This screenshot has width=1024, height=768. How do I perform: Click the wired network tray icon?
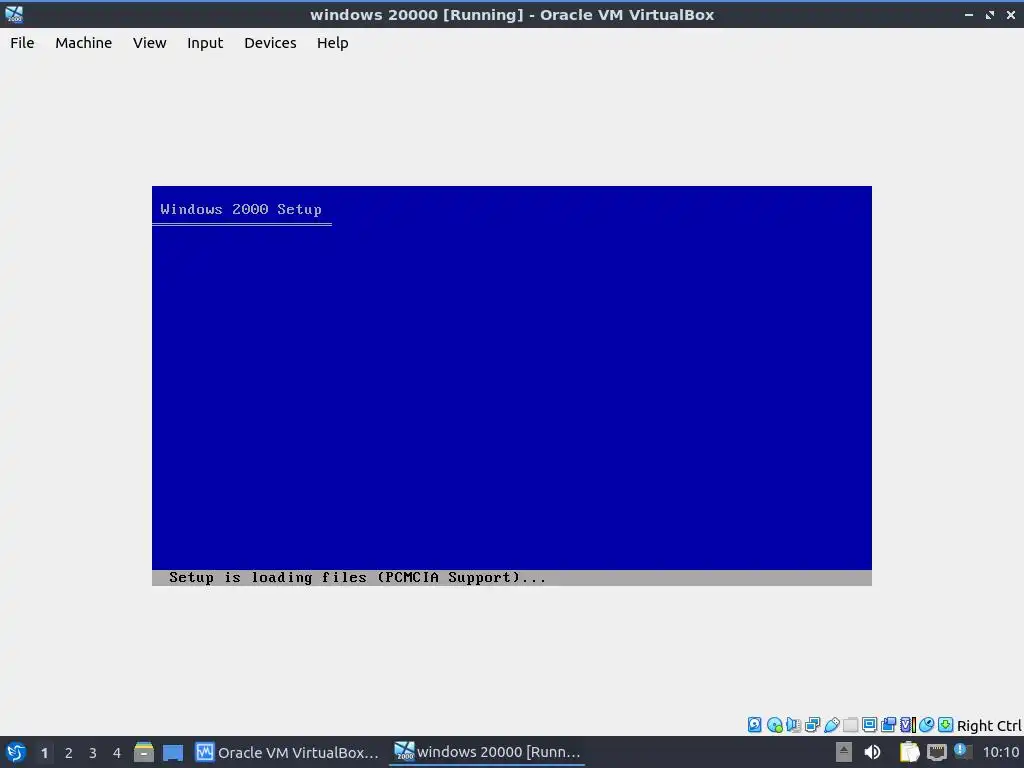coord(936,752)
